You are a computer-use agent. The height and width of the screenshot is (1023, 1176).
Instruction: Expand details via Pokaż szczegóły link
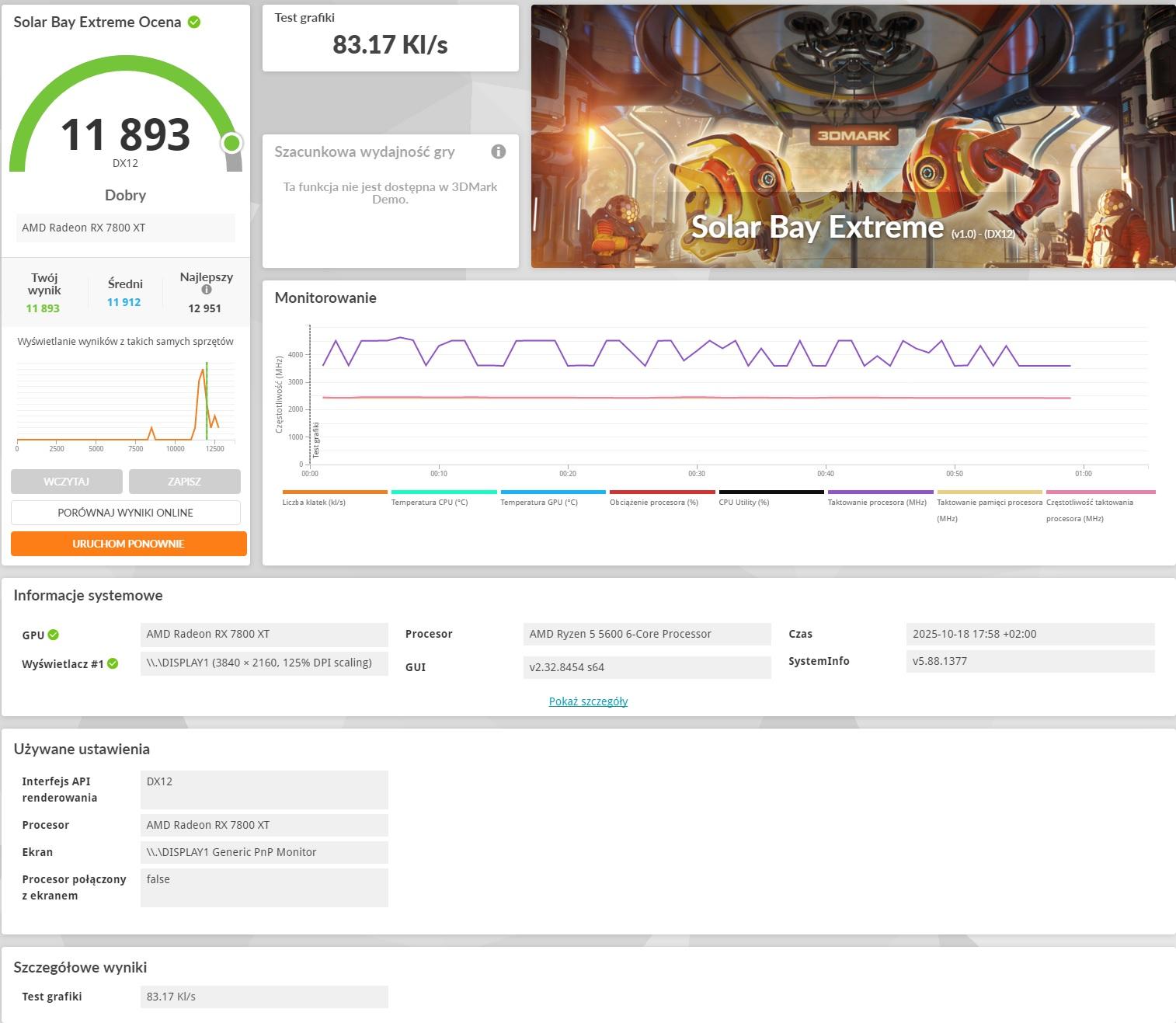[x=588, y=701]
